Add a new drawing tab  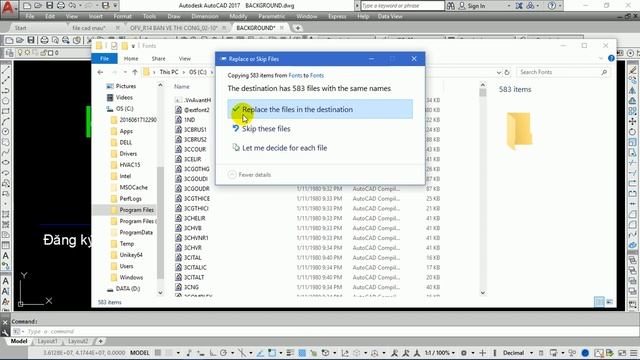tap(298, 28)
